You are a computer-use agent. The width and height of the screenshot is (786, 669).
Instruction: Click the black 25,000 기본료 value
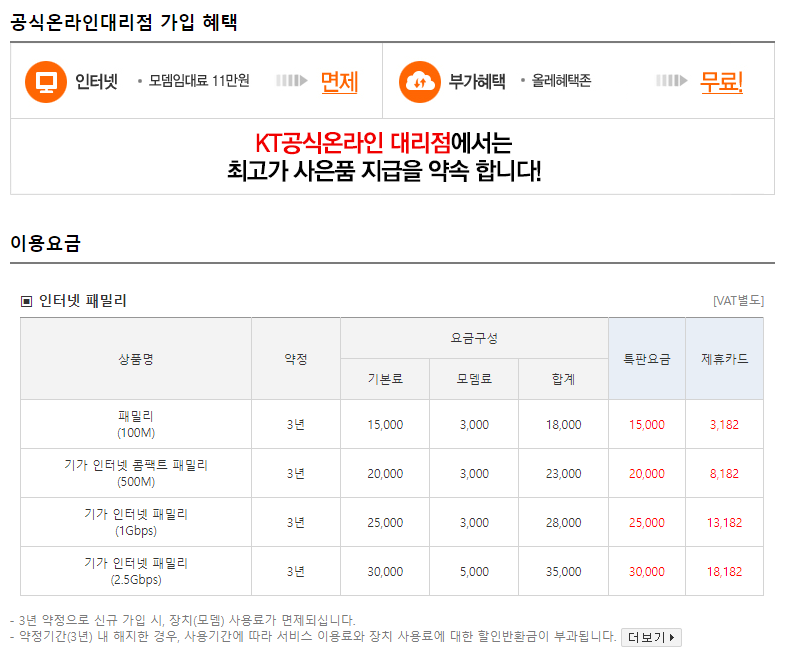point(385,523)
